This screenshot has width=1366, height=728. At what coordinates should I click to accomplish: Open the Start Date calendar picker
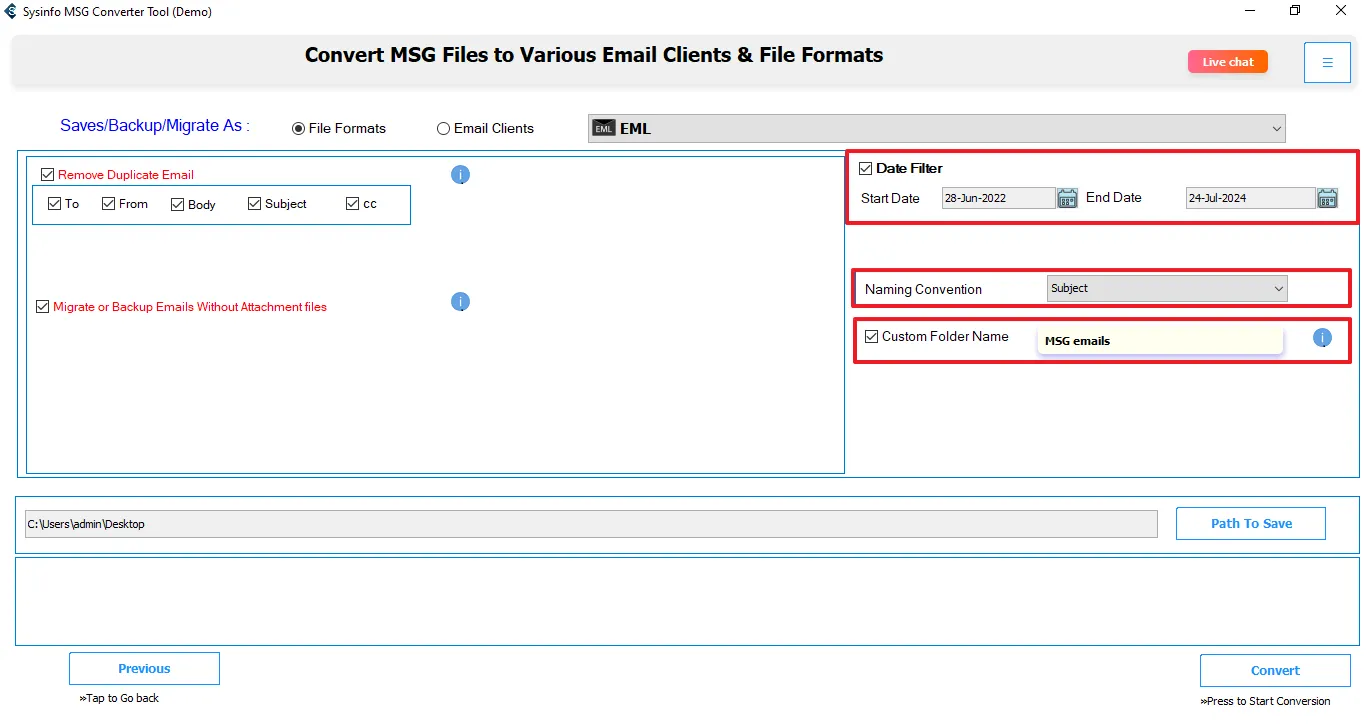(1067, 198)
